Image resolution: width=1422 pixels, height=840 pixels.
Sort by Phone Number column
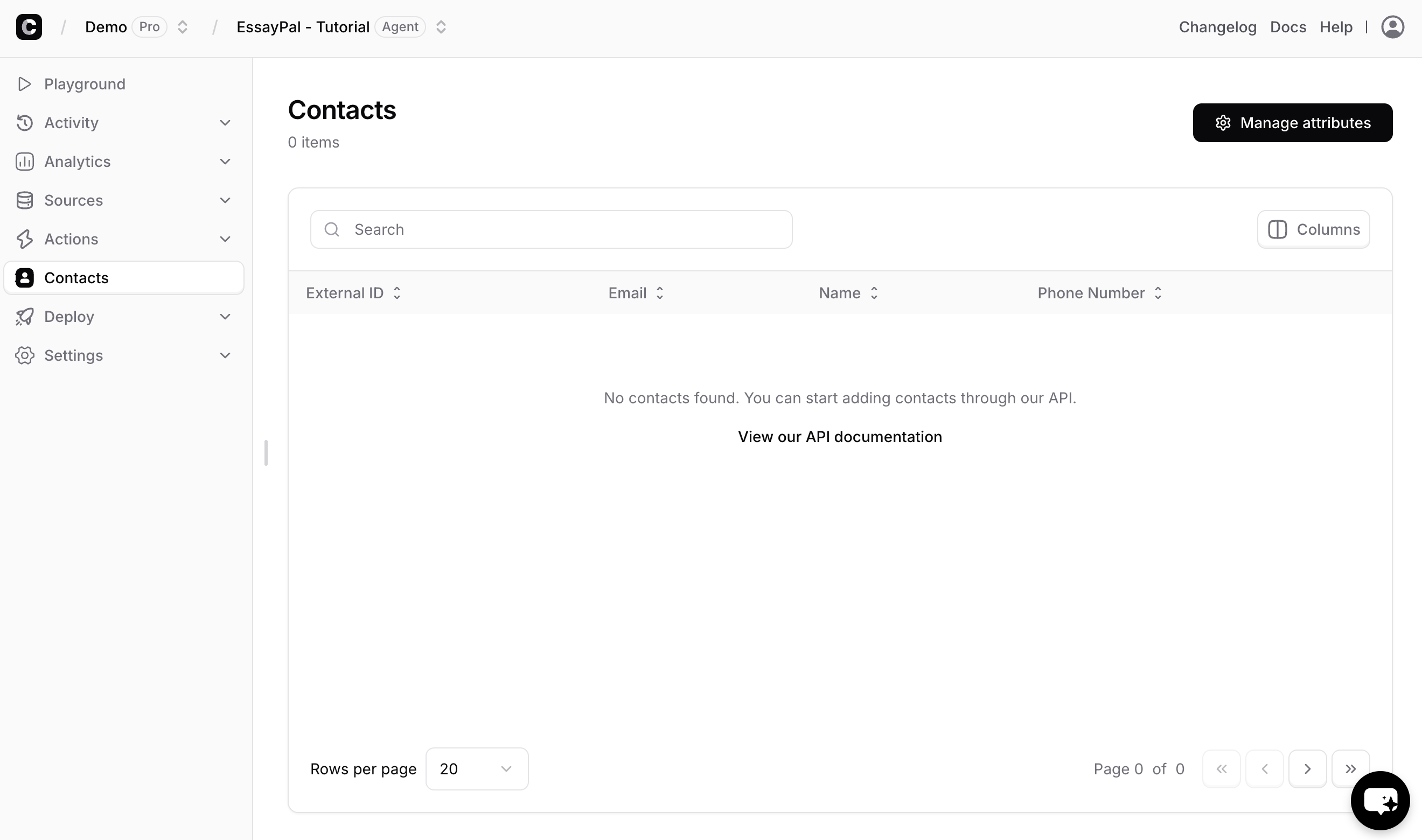point(1099,292)
